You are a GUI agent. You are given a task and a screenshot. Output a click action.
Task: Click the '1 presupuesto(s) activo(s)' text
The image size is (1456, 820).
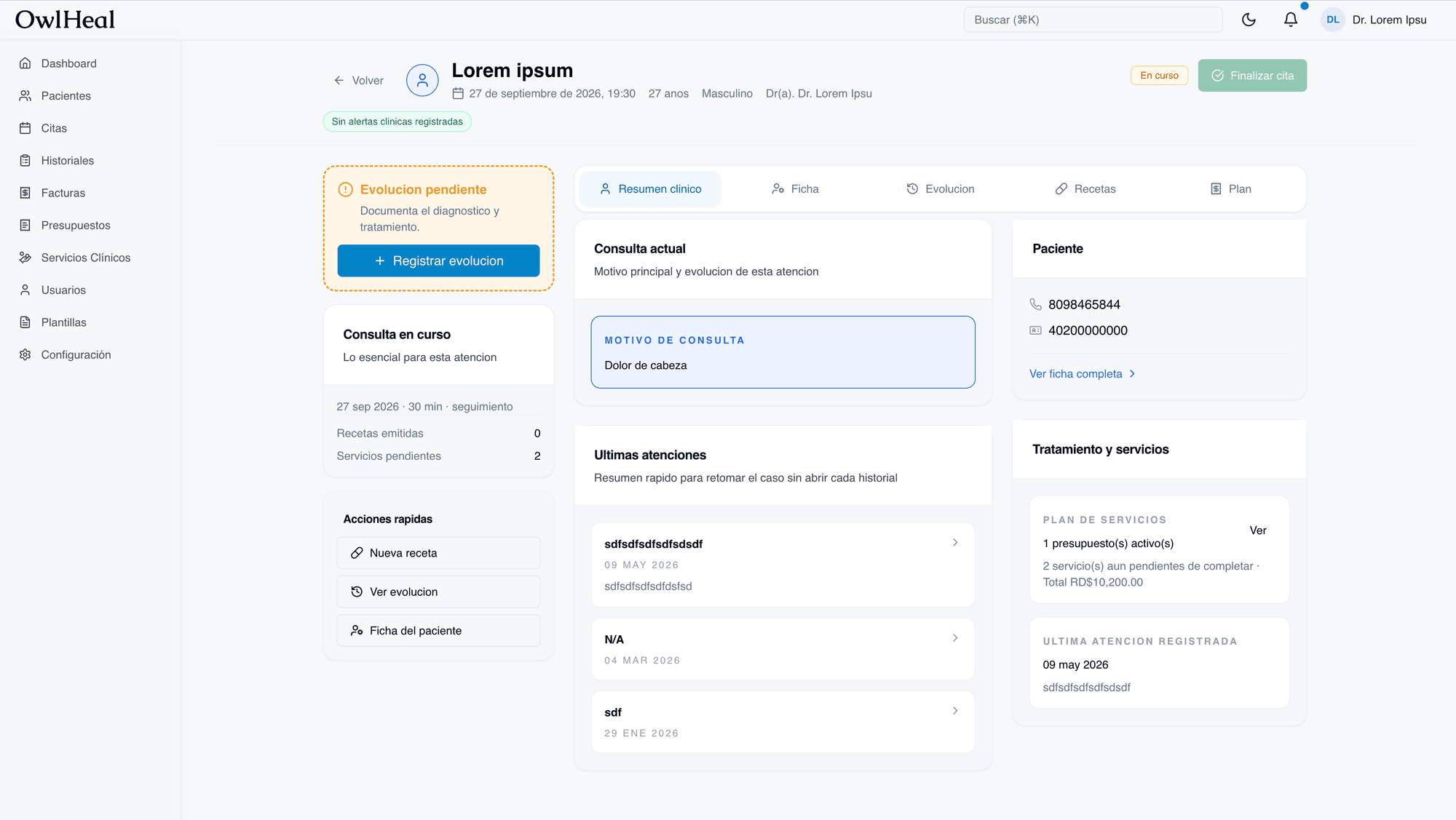tap(1108, 544)
